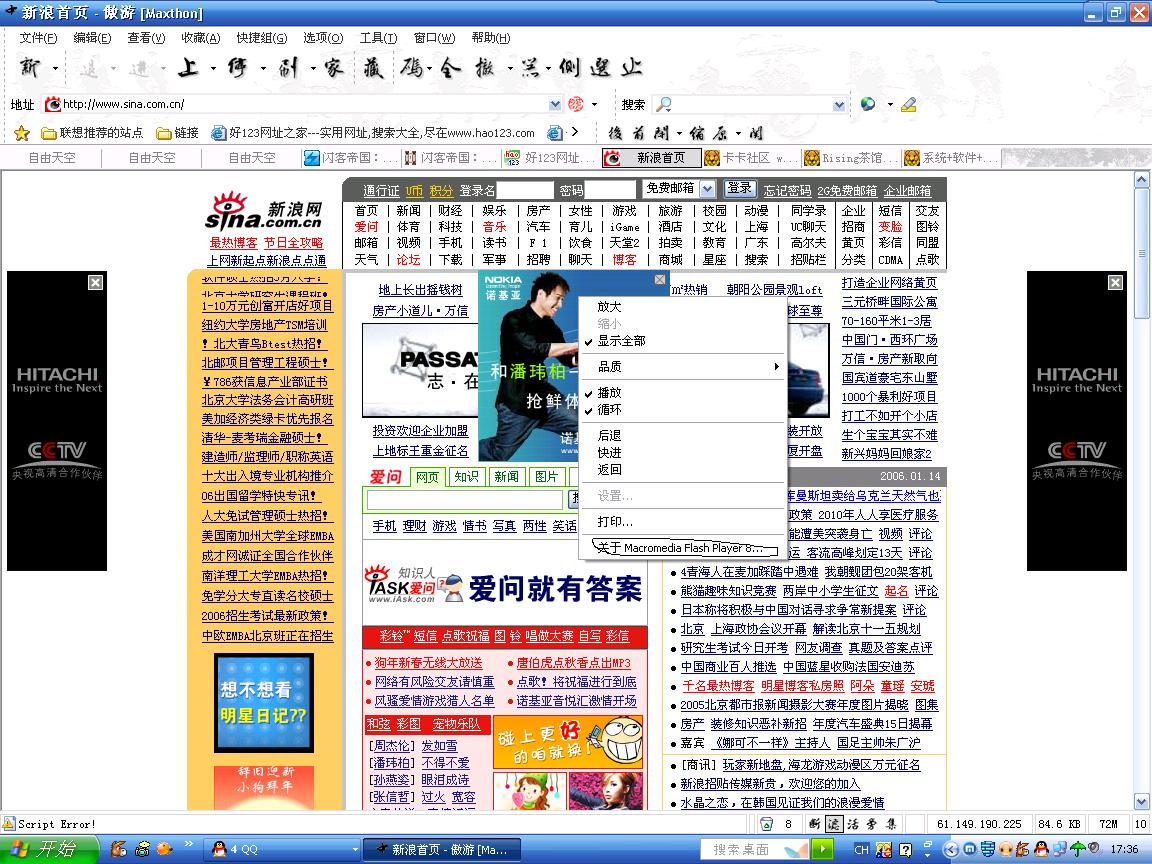This screenshot has height=864, width=1152.
Task: Select 放大 zoom in from context menu
Action: (609, 306)
